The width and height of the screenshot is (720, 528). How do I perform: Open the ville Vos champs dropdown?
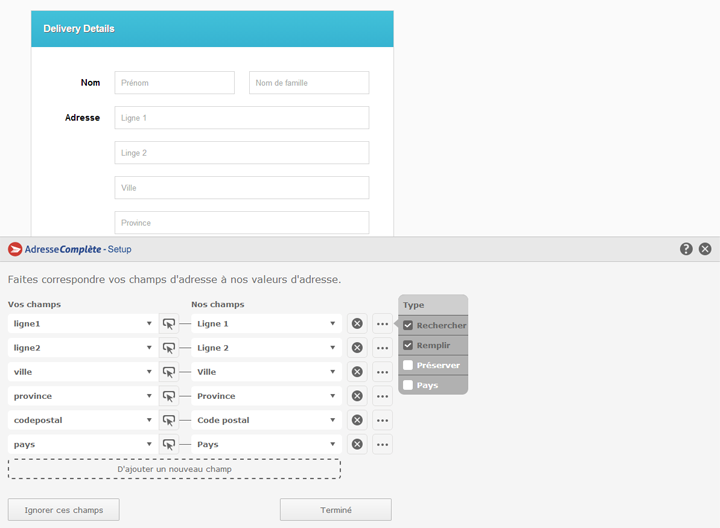click(x=83, y=372)
